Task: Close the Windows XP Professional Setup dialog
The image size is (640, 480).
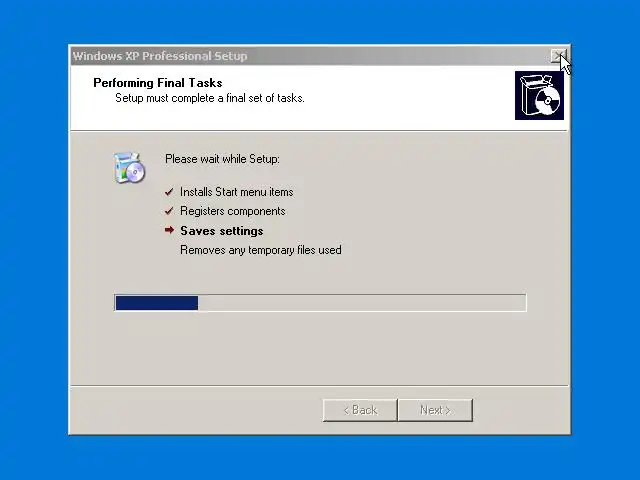Action: coord(558,56)
